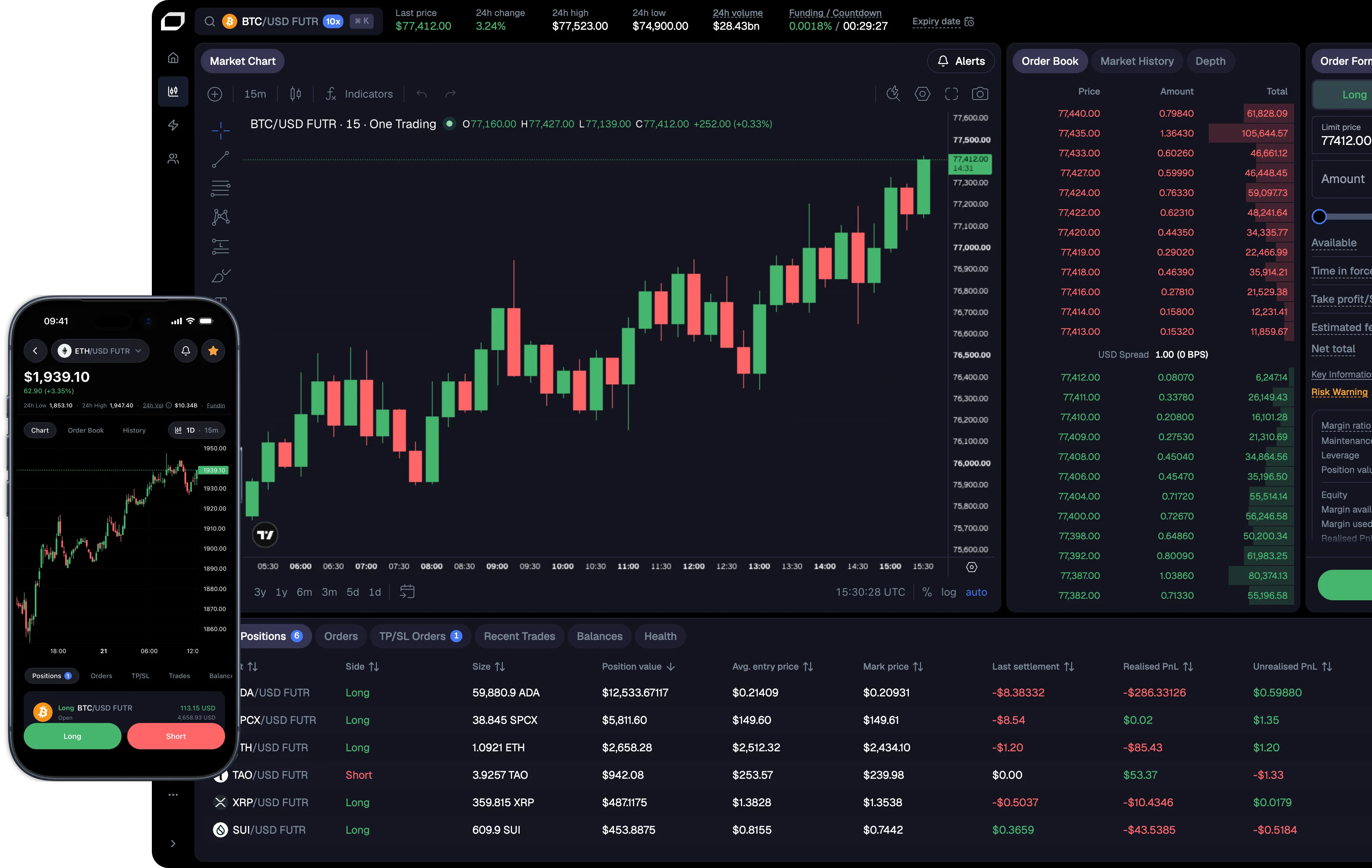Select the brush drawing tool
Viewport: 1372px width, 868px height.
[221, 276]
